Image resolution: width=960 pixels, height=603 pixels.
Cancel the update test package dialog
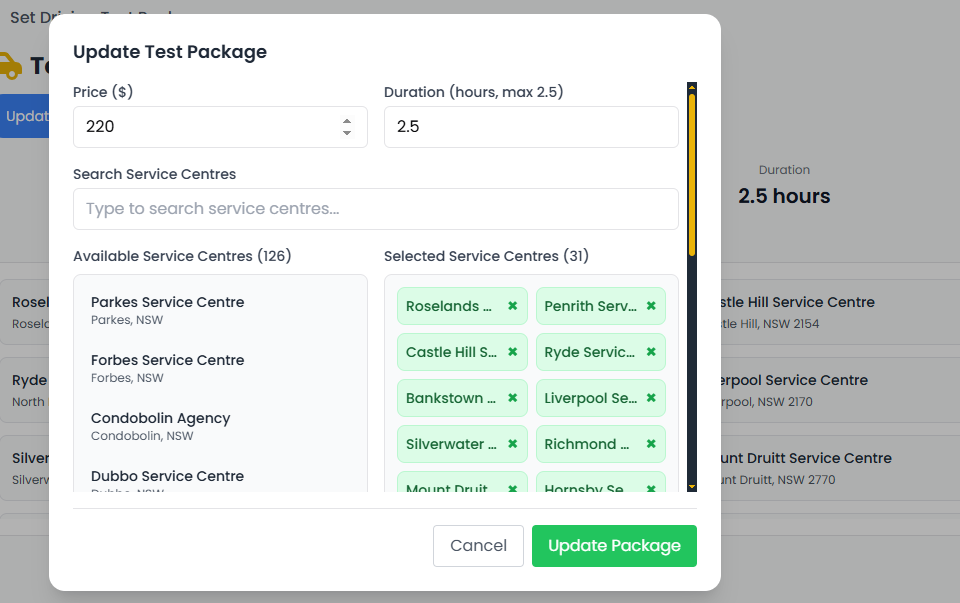pos(478,546)
